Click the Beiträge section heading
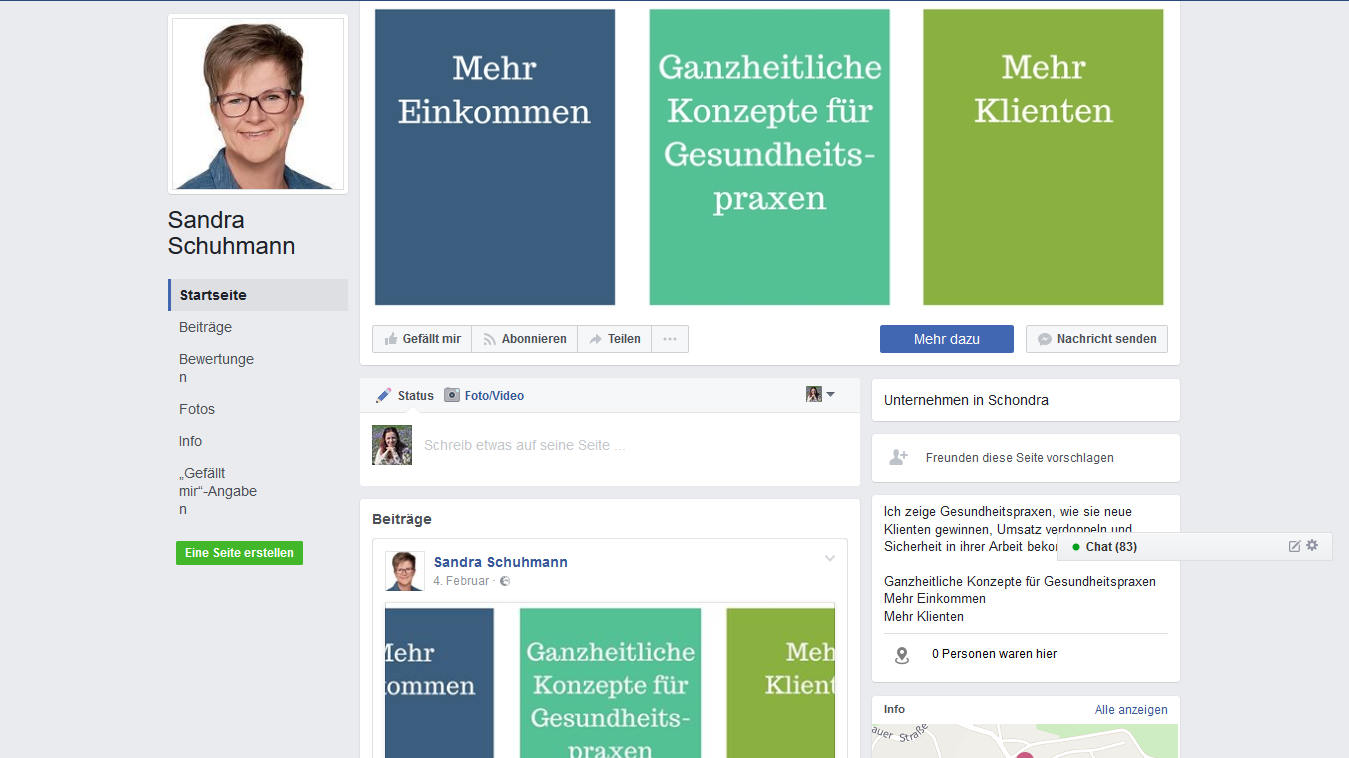Viewport: 1349px width, 758px height. coord(402,519)
